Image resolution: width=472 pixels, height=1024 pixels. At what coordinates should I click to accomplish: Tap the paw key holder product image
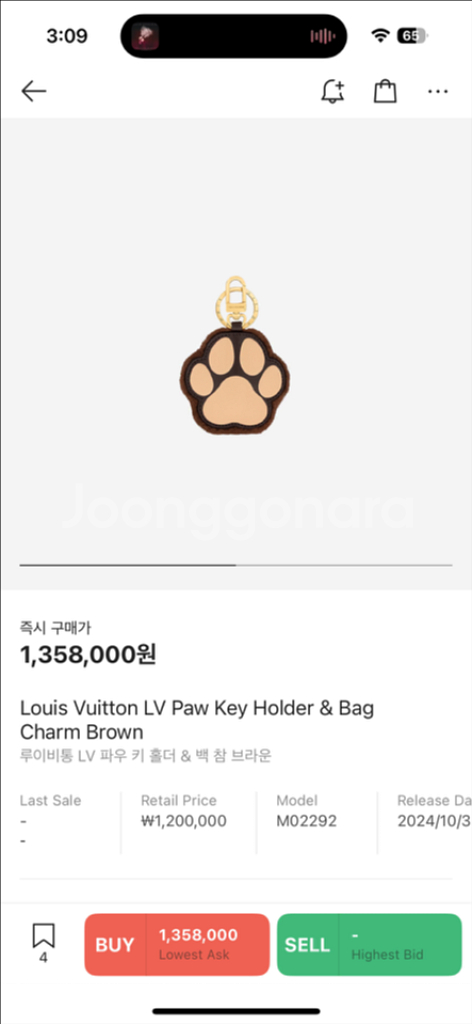click(x=235, y=357)
